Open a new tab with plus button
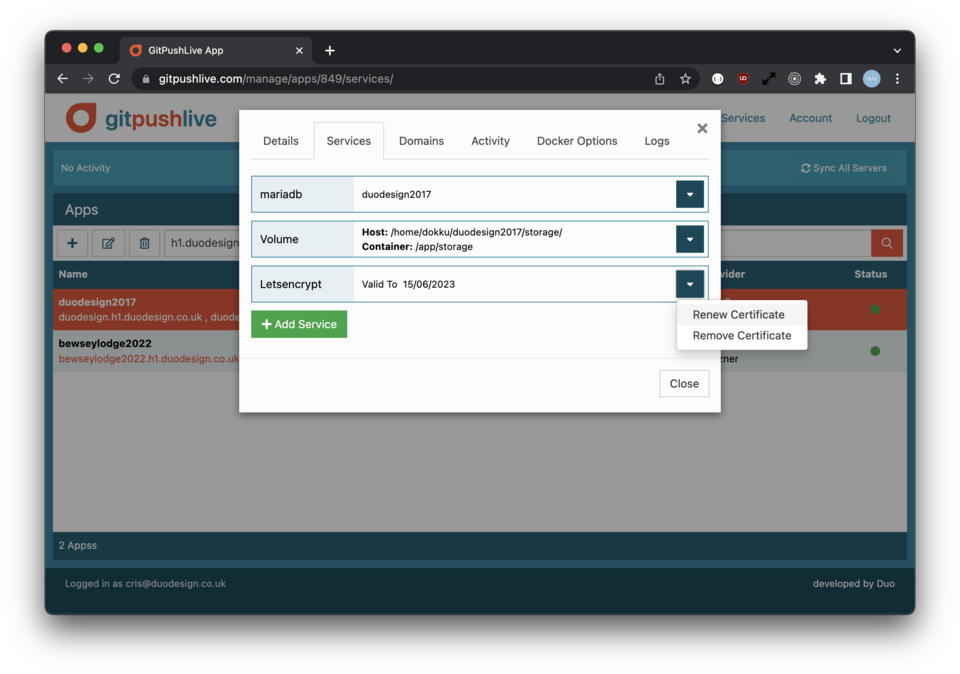Image resolution: width=960 pixels, height=674 pixels. pos(329,50)
